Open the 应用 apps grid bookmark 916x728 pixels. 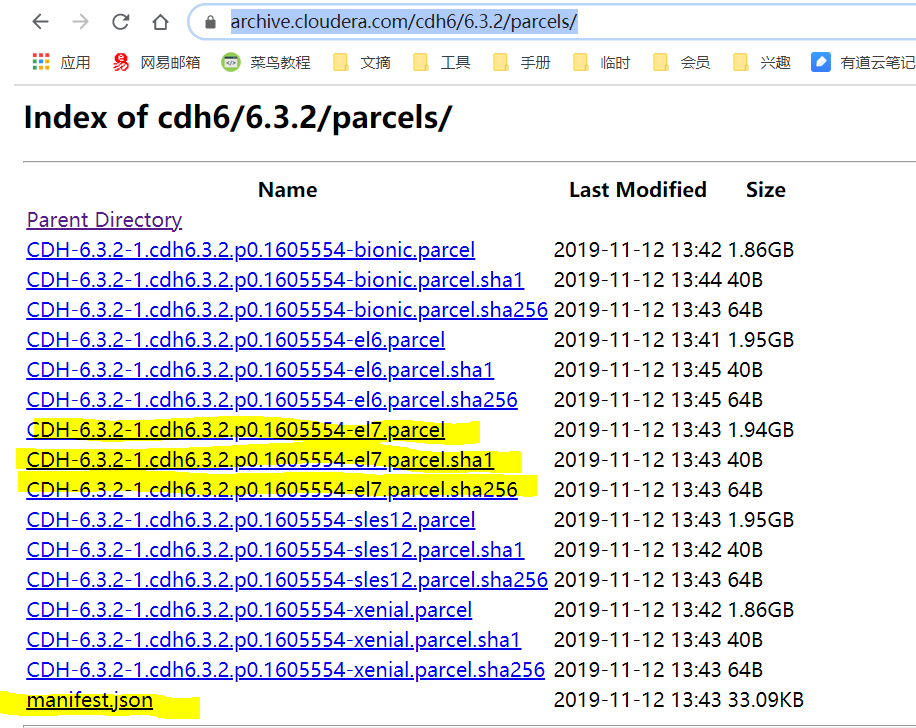pos(61,62)
